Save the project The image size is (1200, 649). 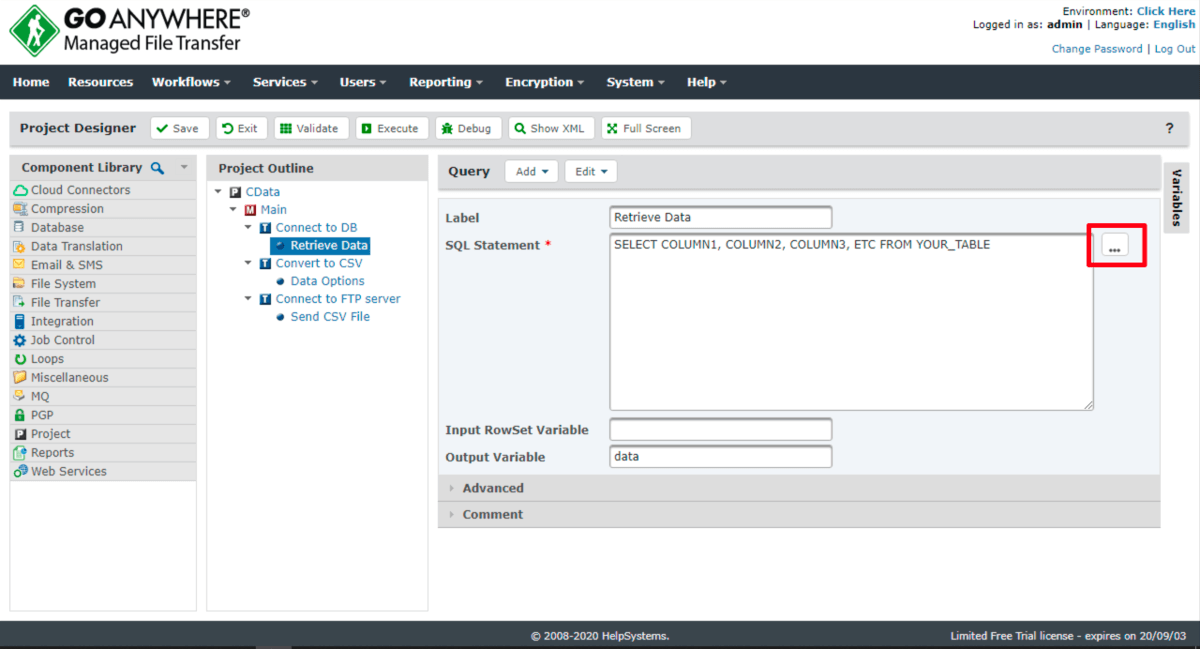pos(180,128)
